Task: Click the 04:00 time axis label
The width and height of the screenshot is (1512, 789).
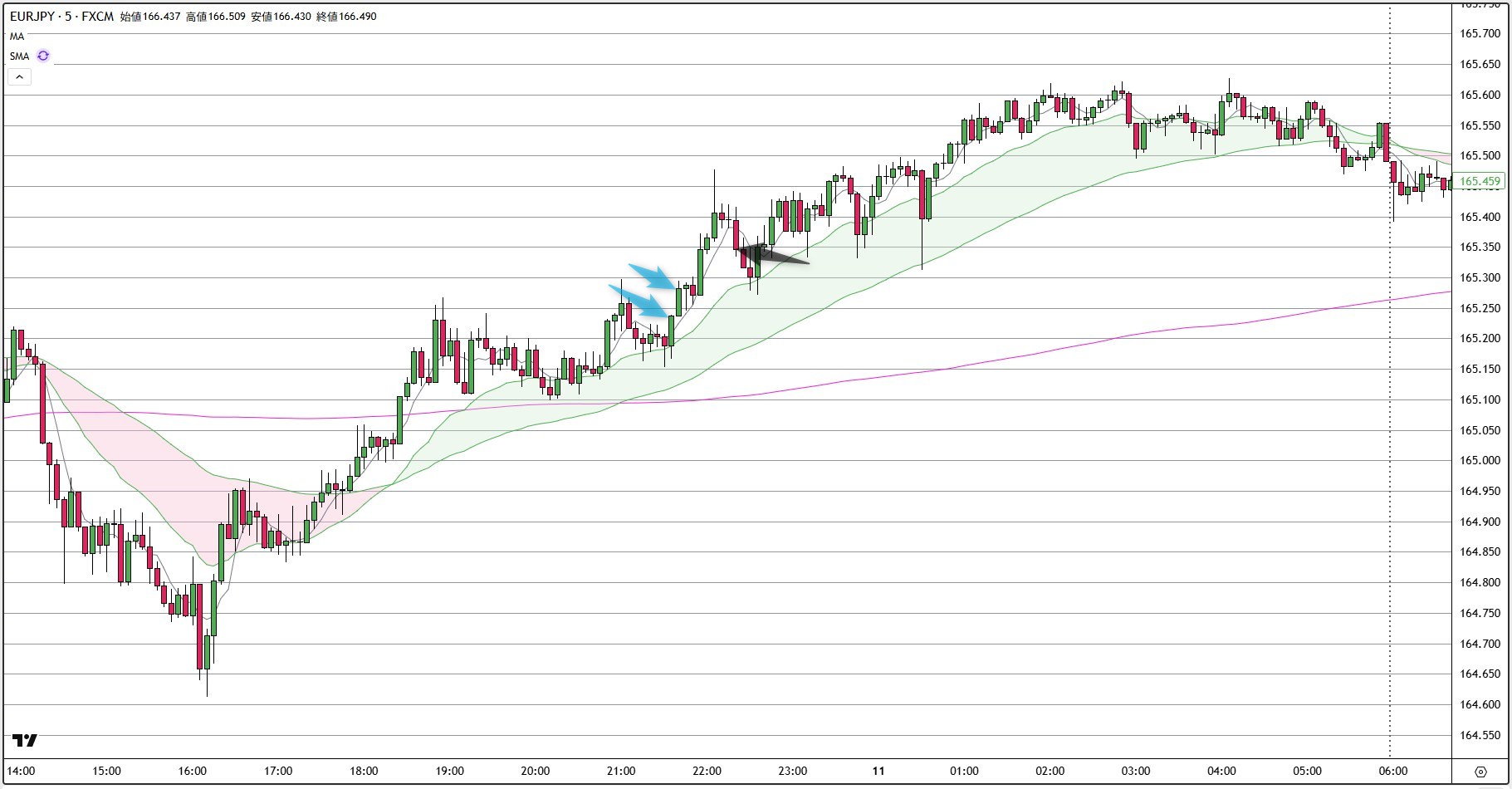Action: click(1221, 771)
